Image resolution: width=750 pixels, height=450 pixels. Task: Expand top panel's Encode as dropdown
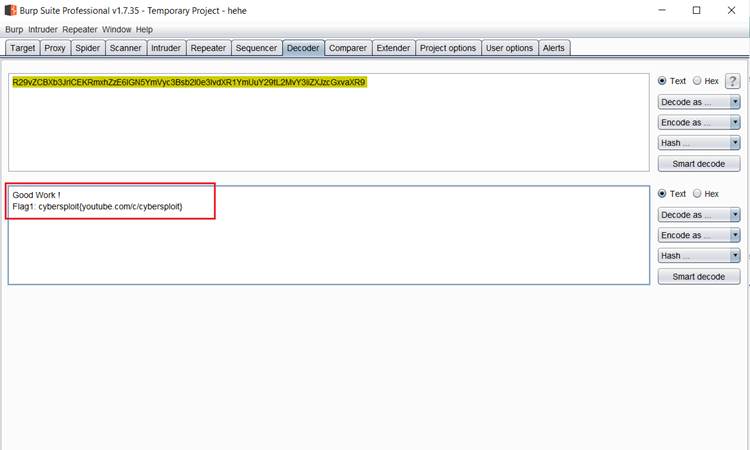699,123
